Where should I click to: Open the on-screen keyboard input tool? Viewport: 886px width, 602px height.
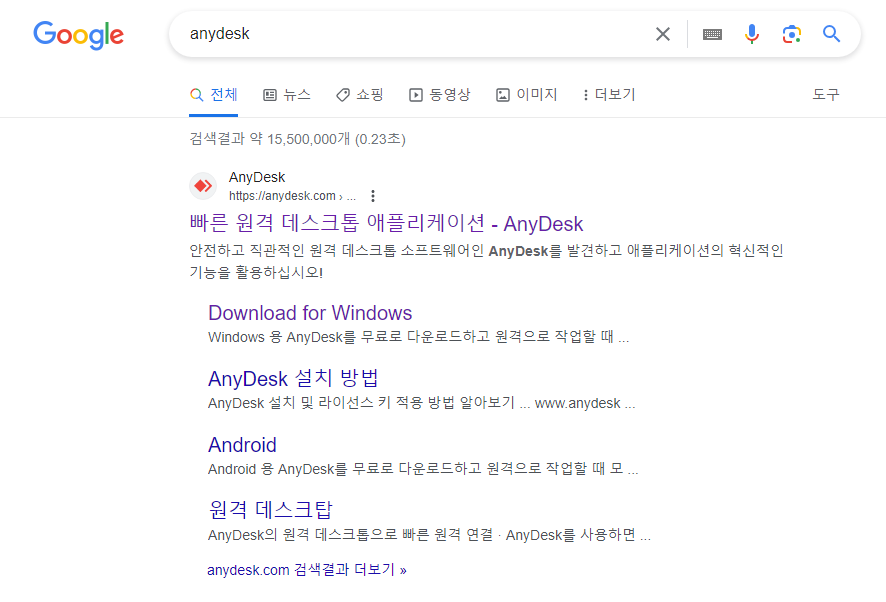[x=712, y=34]
